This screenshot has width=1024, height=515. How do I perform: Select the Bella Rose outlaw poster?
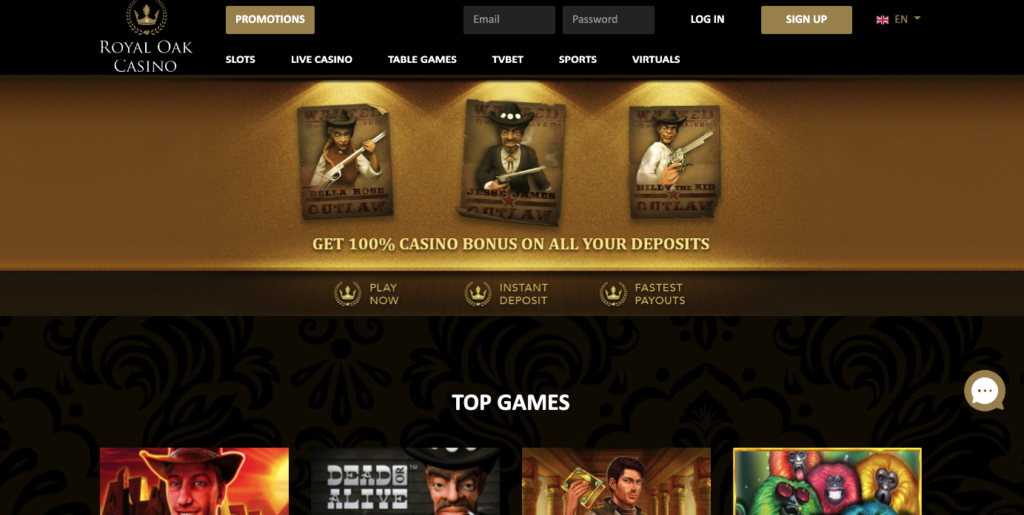(x=345, y=161)
